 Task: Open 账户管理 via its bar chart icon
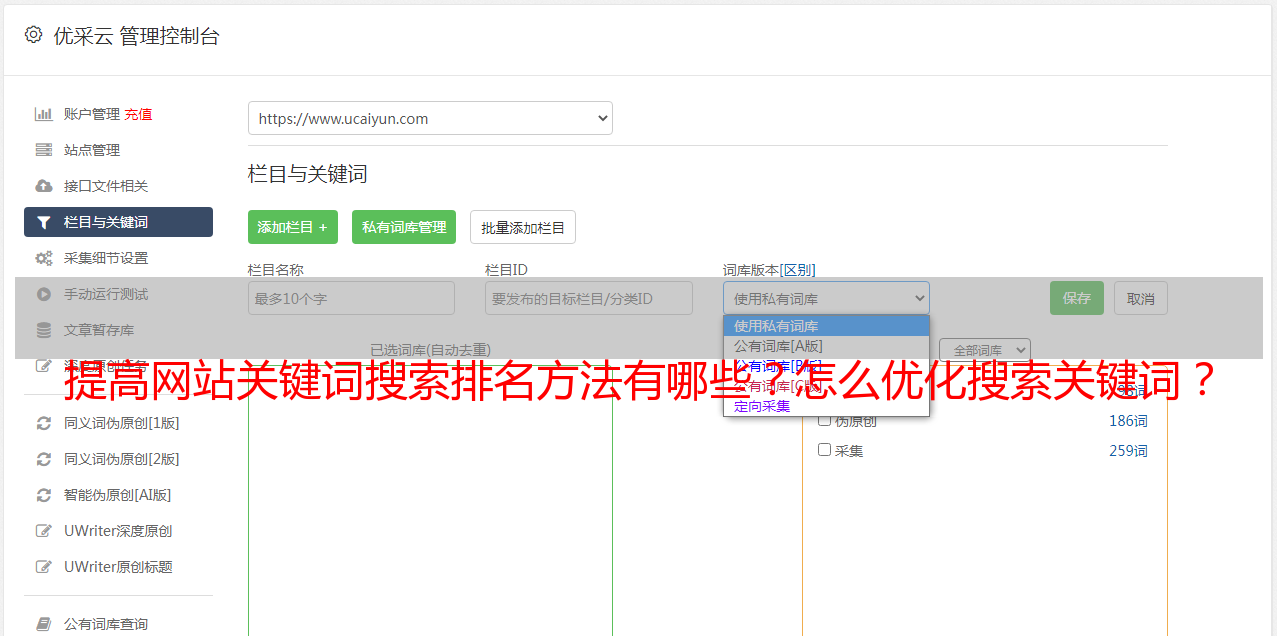44,114
